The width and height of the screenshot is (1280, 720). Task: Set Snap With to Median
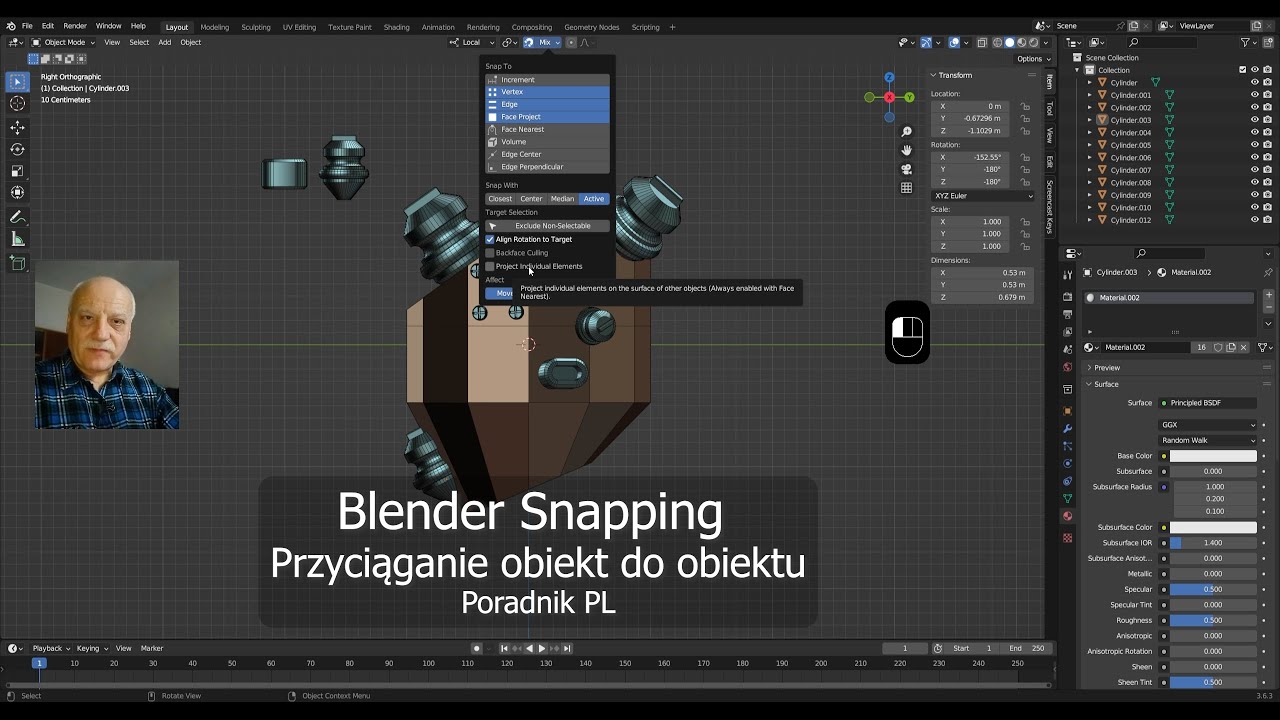pos(562,199)
